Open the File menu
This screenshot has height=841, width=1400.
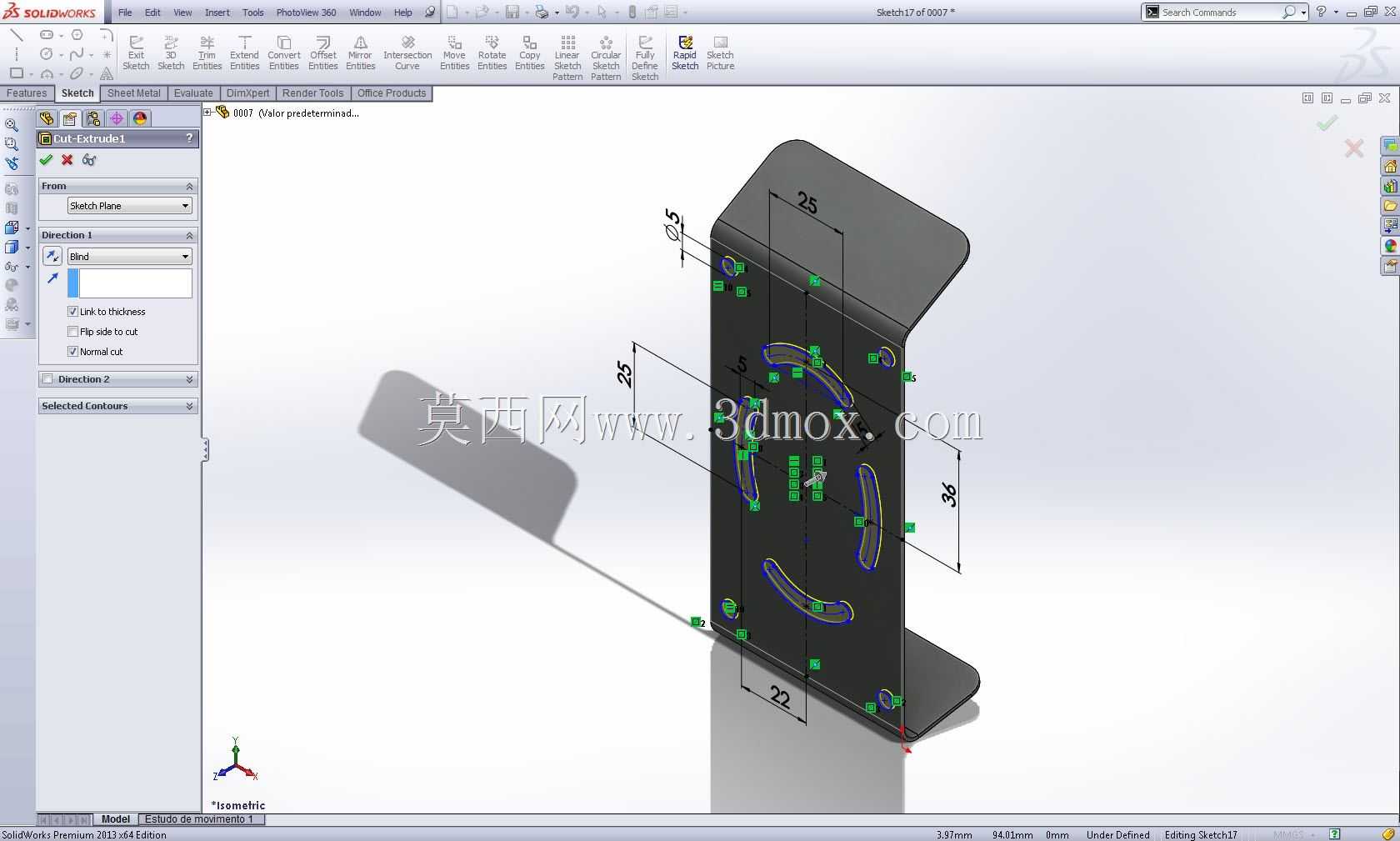point(125,13)
